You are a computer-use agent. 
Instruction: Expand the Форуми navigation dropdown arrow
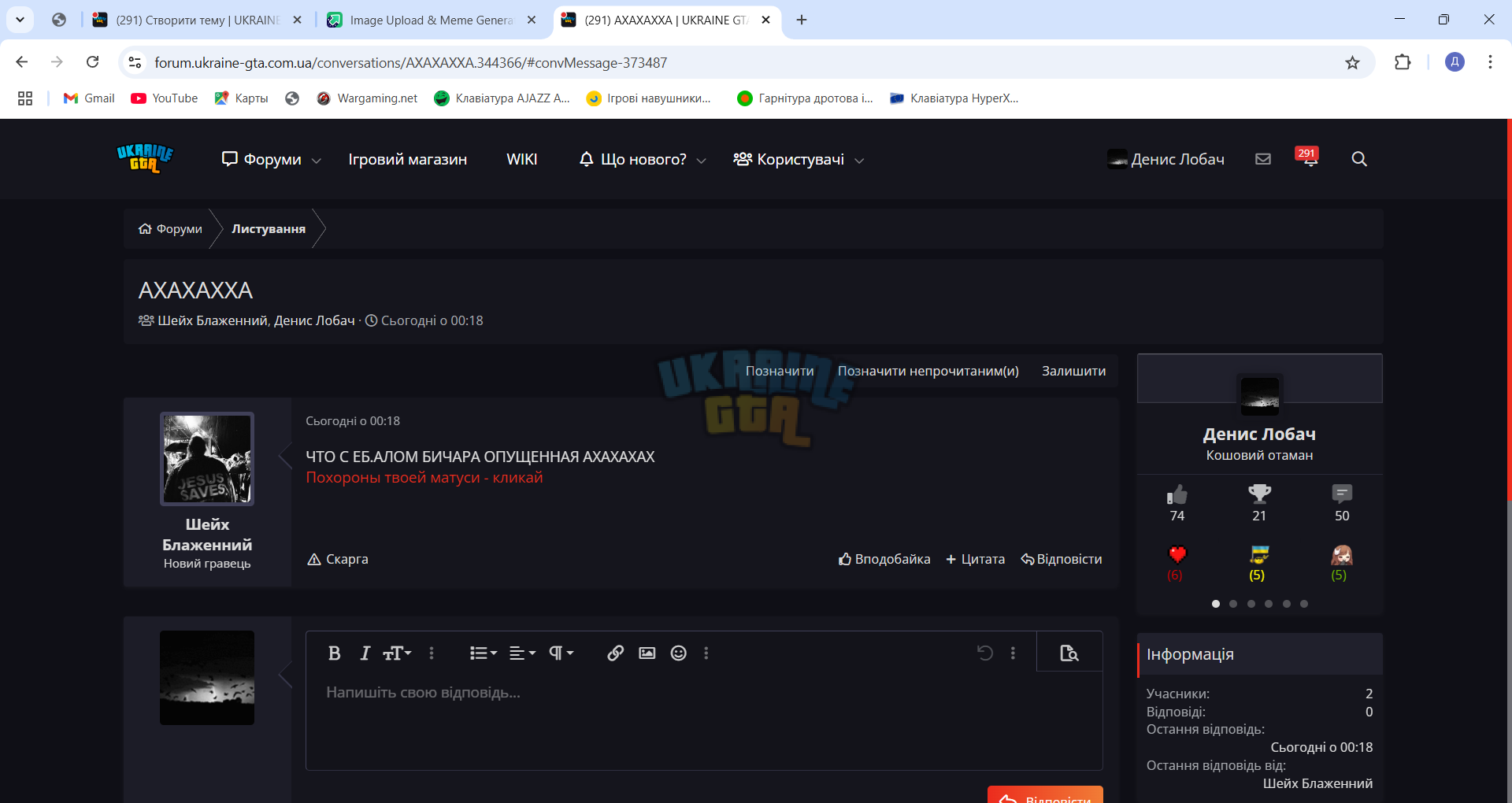[x=317, y=161]
